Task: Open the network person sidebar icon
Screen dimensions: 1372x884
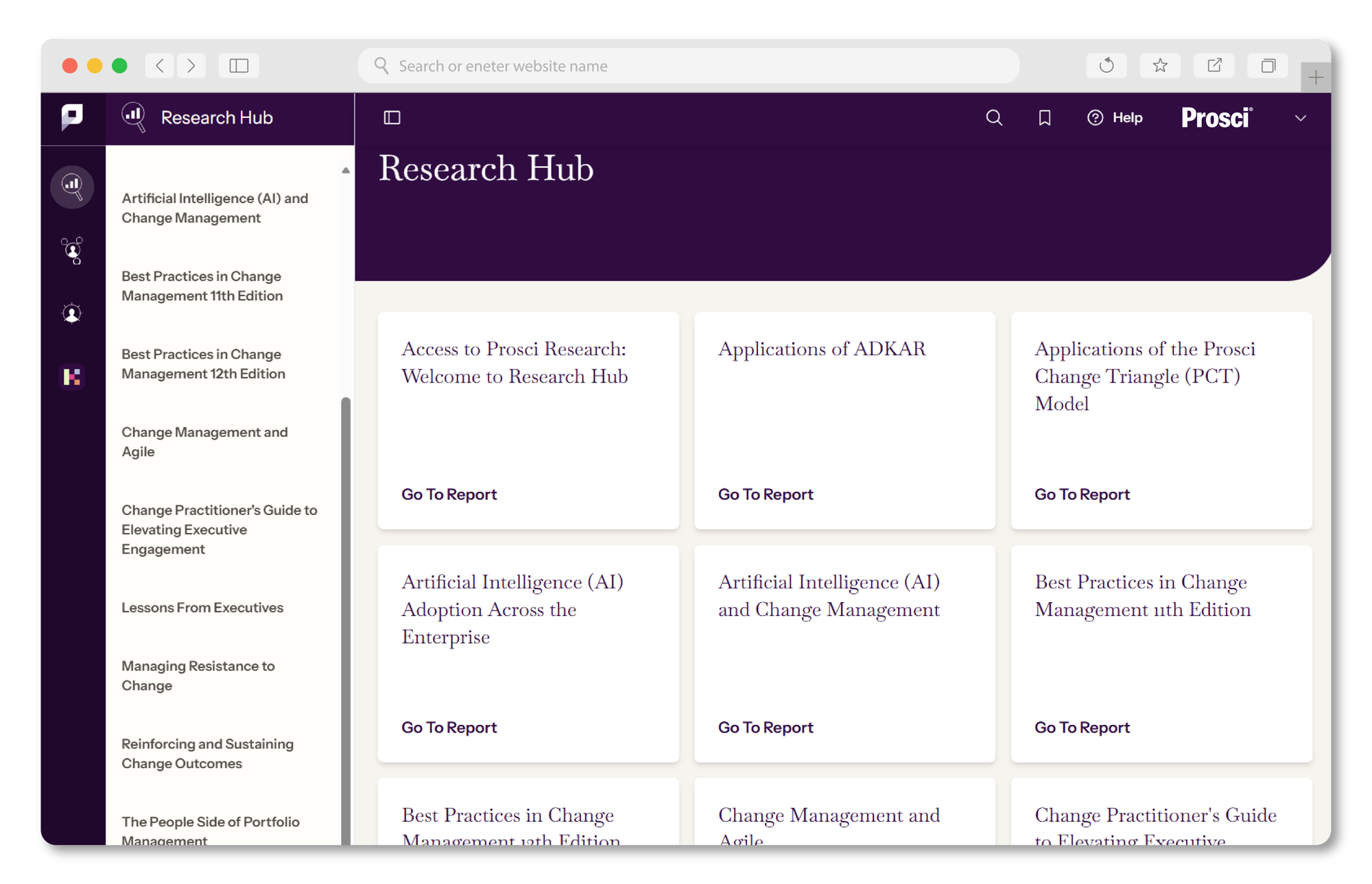Action: (x=72, y=250)
